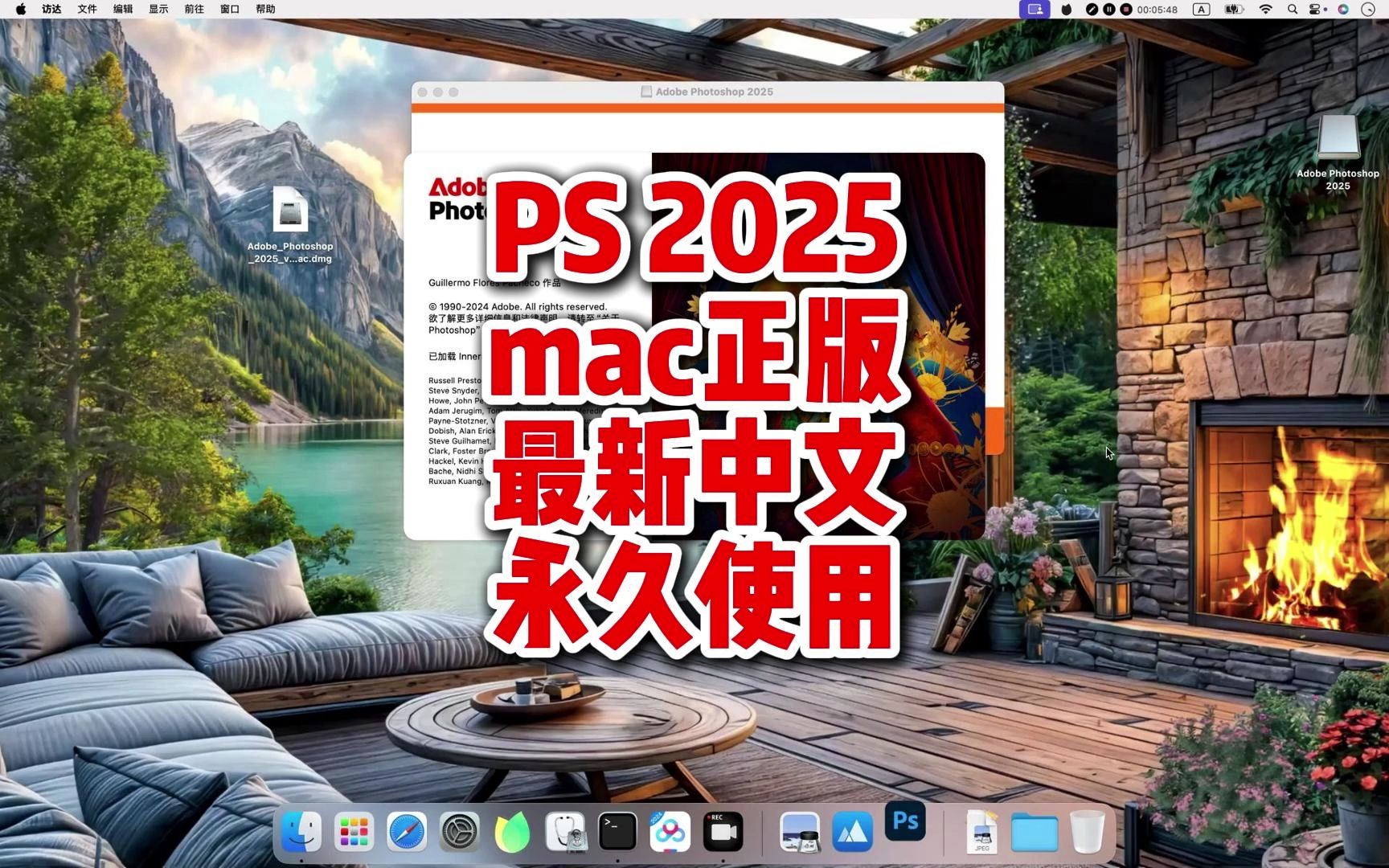Open System Settings from the Dock
1389x868 pixels.
[457, 832]
